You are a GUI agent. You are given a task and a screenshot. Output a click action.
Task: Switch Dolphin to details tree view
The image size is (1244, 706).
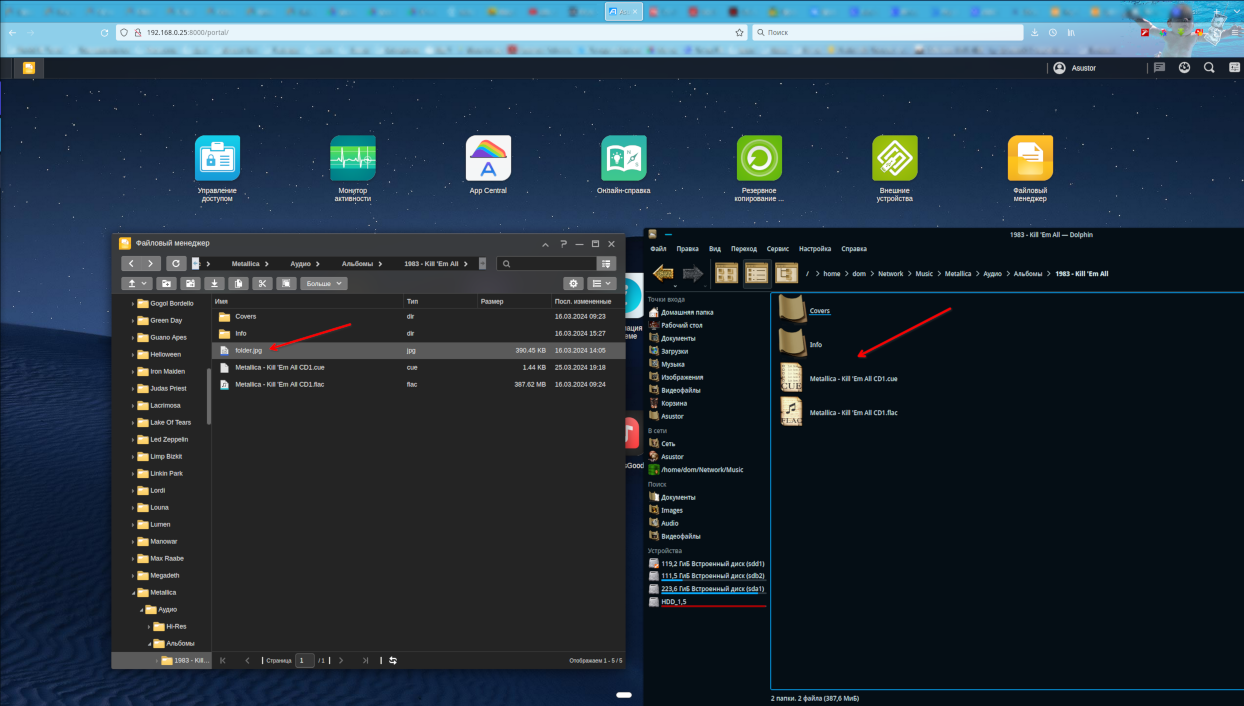tap(787, 272)
